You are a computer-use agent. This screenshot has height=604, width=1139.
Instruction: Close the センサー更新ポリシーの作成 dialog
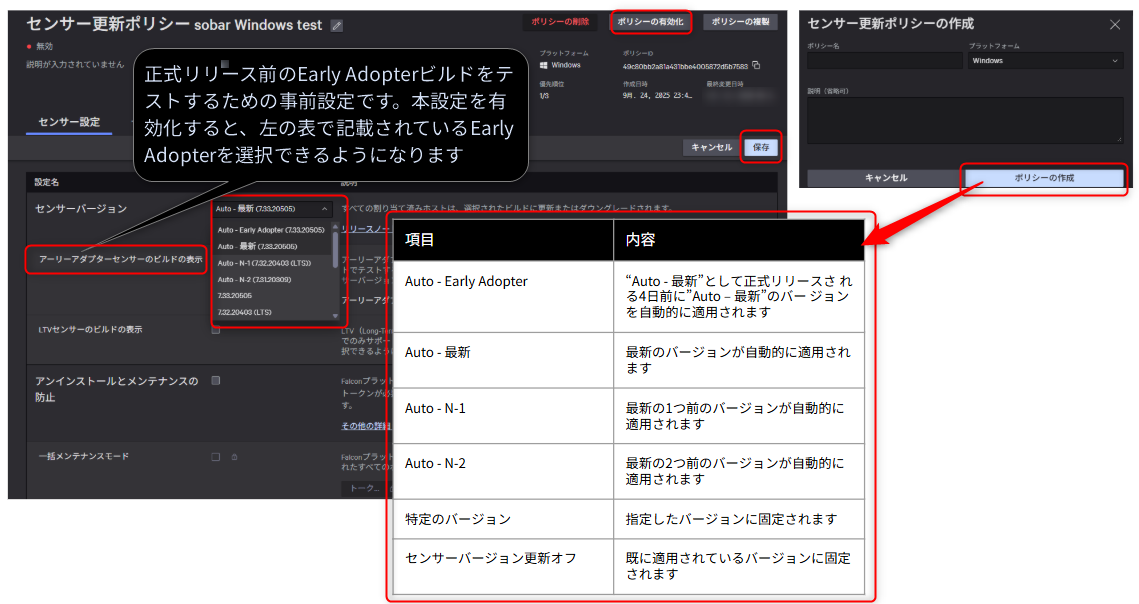coord(1114,26)
